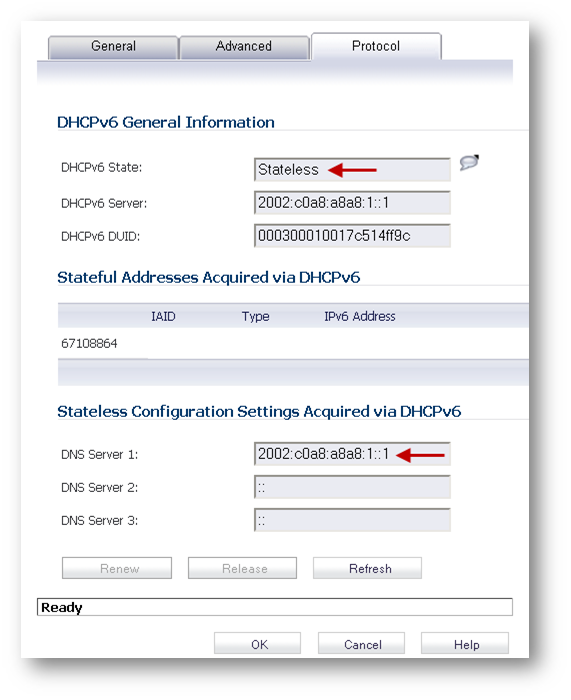
Task: Confirm with the OK button
Action: pyautogui.click(x=258, y=643)
